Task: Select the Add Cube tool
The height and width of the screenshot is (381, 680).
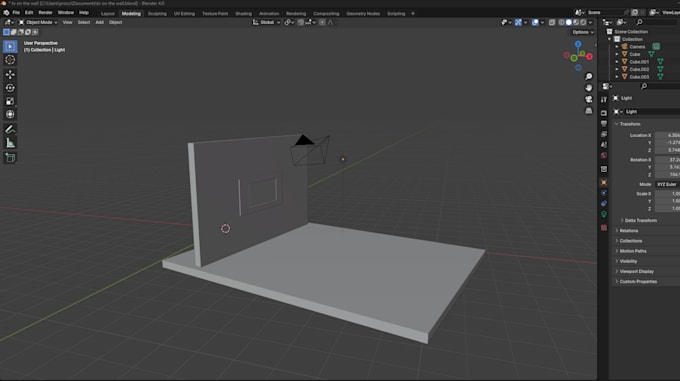Action: 10,157
